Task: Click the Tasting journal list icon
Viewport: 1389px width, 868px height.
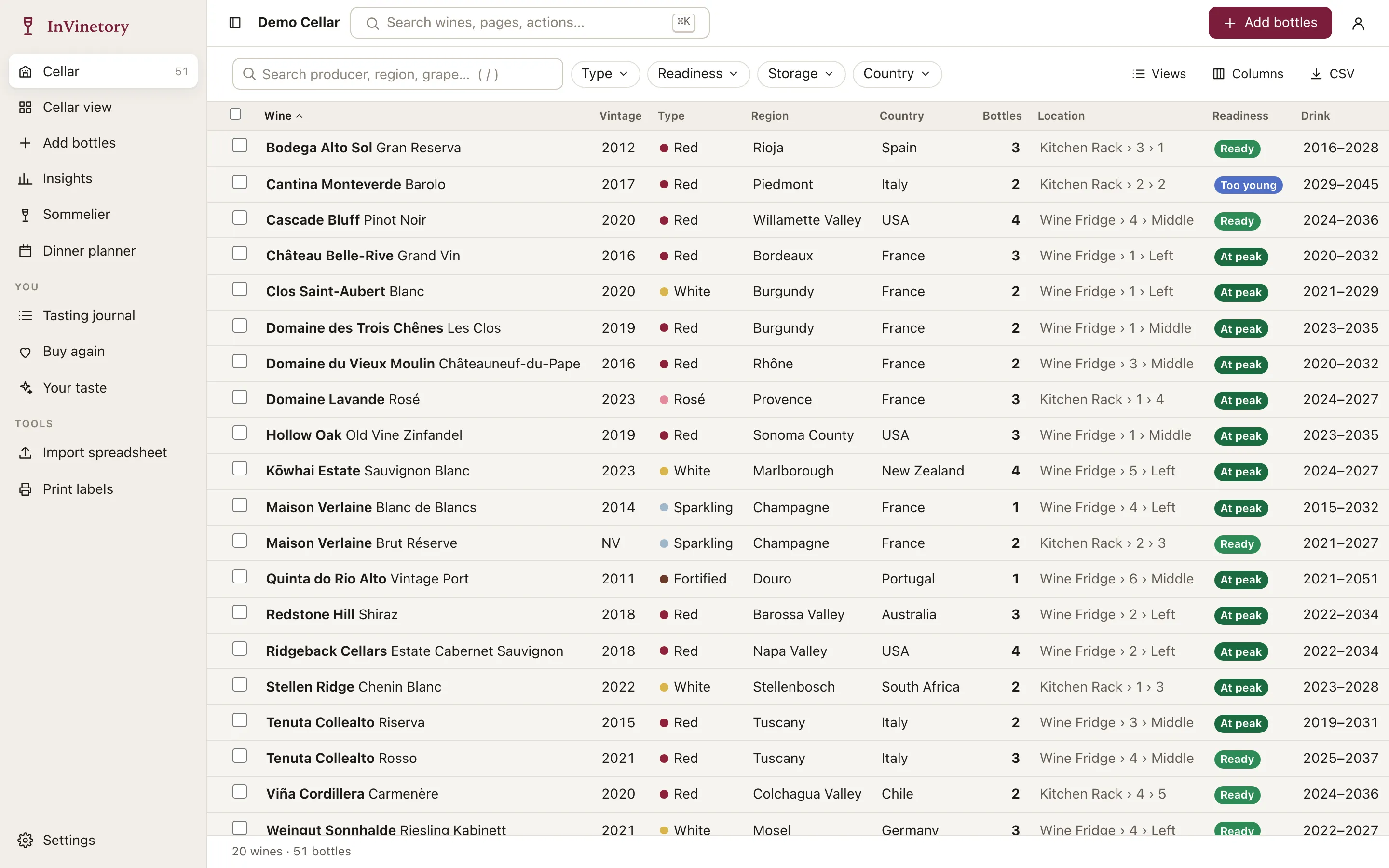Action: pos(25,316)
